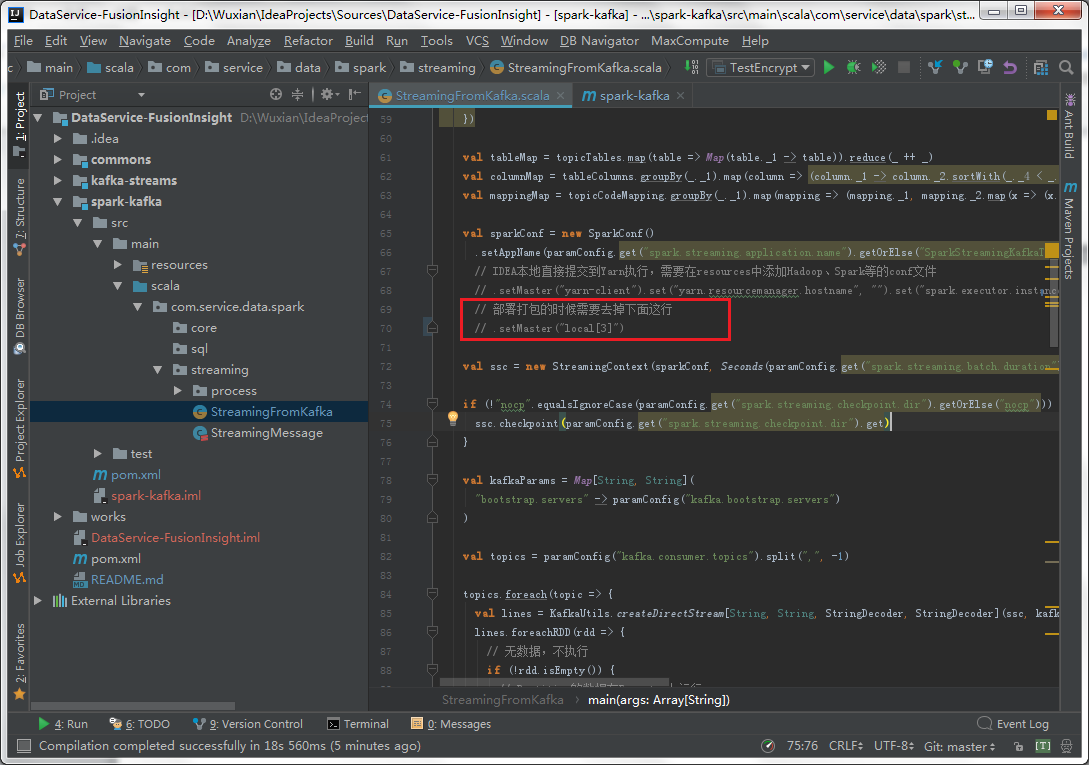The height and width of the screenshot is (765, 1089).
Task: Open the 4: Run tool window
Action: point(63,724)
